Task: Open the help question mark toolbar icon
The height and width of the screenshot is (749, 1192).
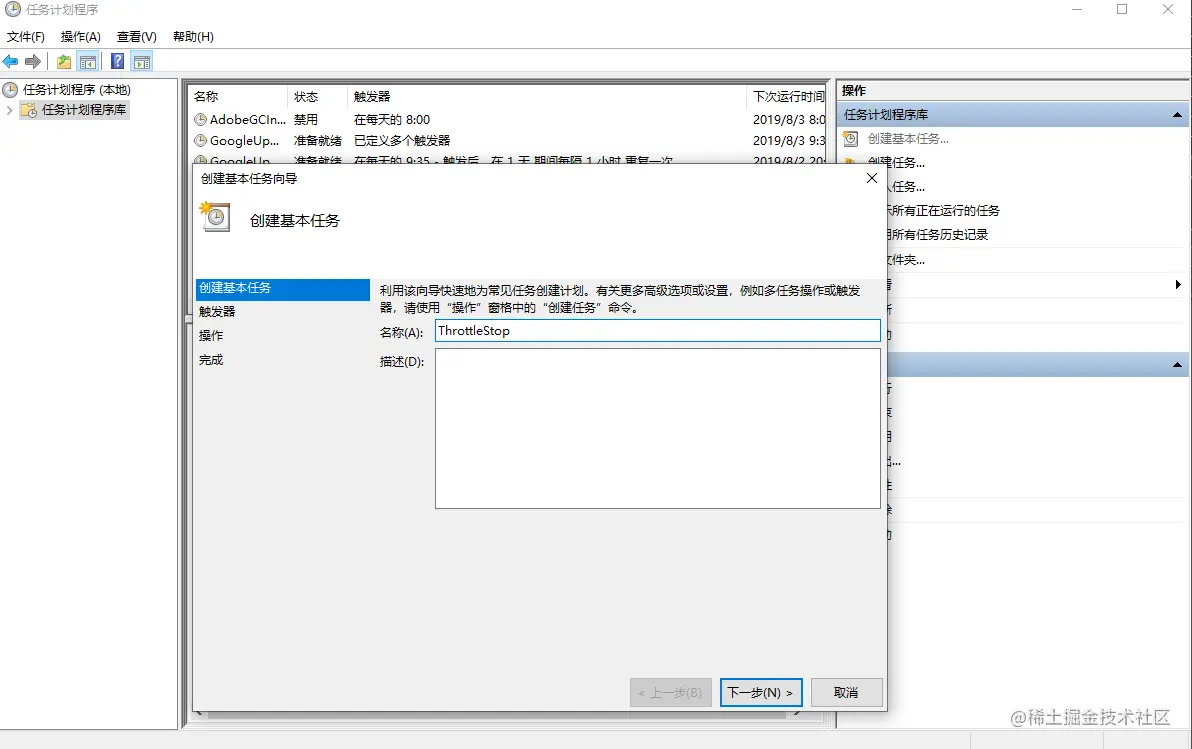Action: pos(118,62)
